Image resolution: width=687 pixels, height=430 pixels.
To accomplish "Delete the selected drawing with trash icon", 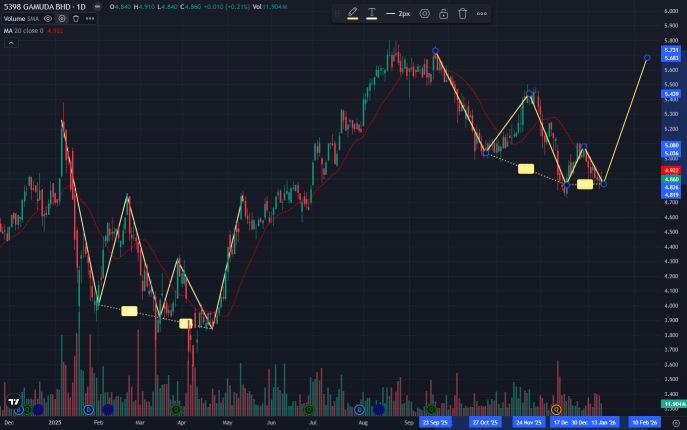I will tap(463, 14).
